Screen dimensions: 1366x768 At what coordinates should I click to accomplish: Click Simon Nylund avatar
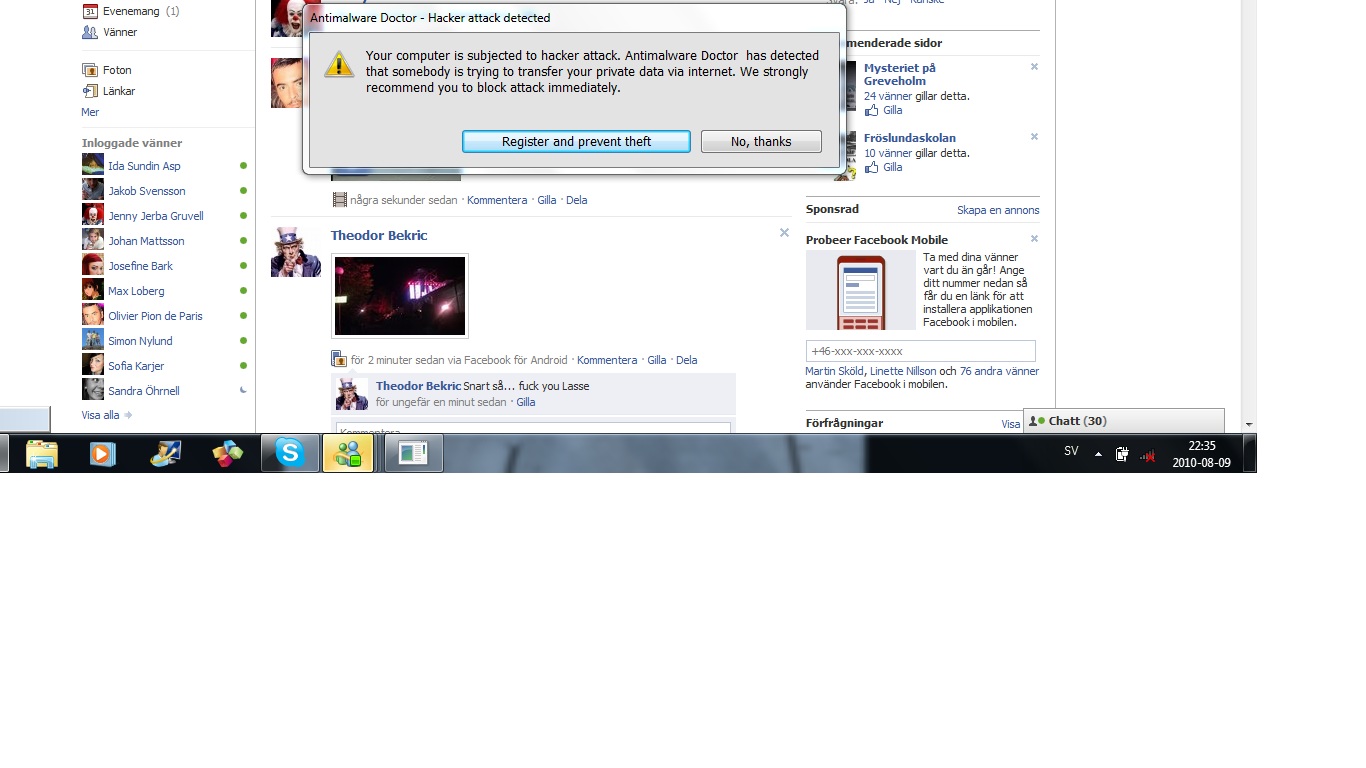tap(93, 340)
